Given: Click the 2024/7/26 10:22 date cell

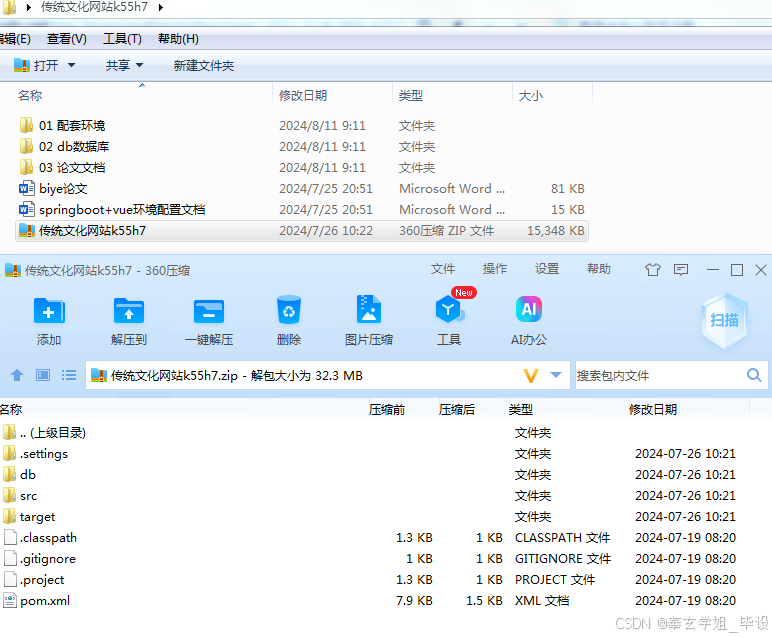Looking at the screenshot, I should [326, 230].
